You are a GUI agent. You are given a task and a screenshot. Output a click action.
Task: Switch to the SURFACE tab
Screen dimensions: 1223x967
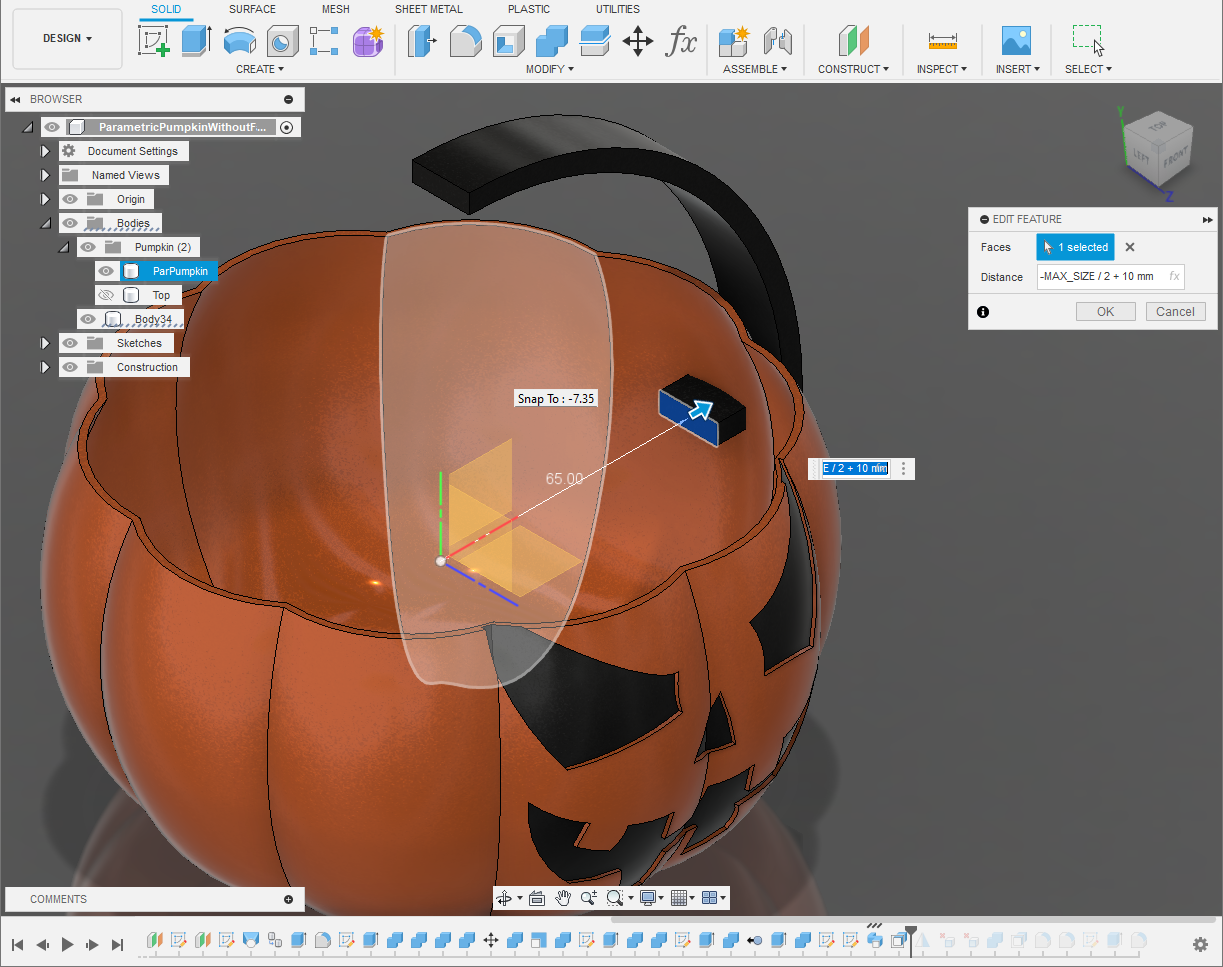pos(252,9)
